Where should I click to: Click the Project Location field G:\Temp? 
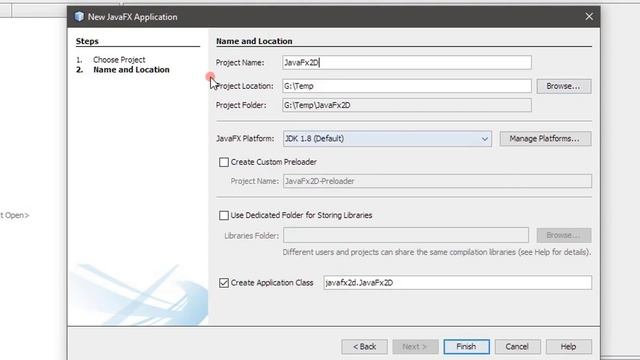pyautogui.click(x=407, y=86)
